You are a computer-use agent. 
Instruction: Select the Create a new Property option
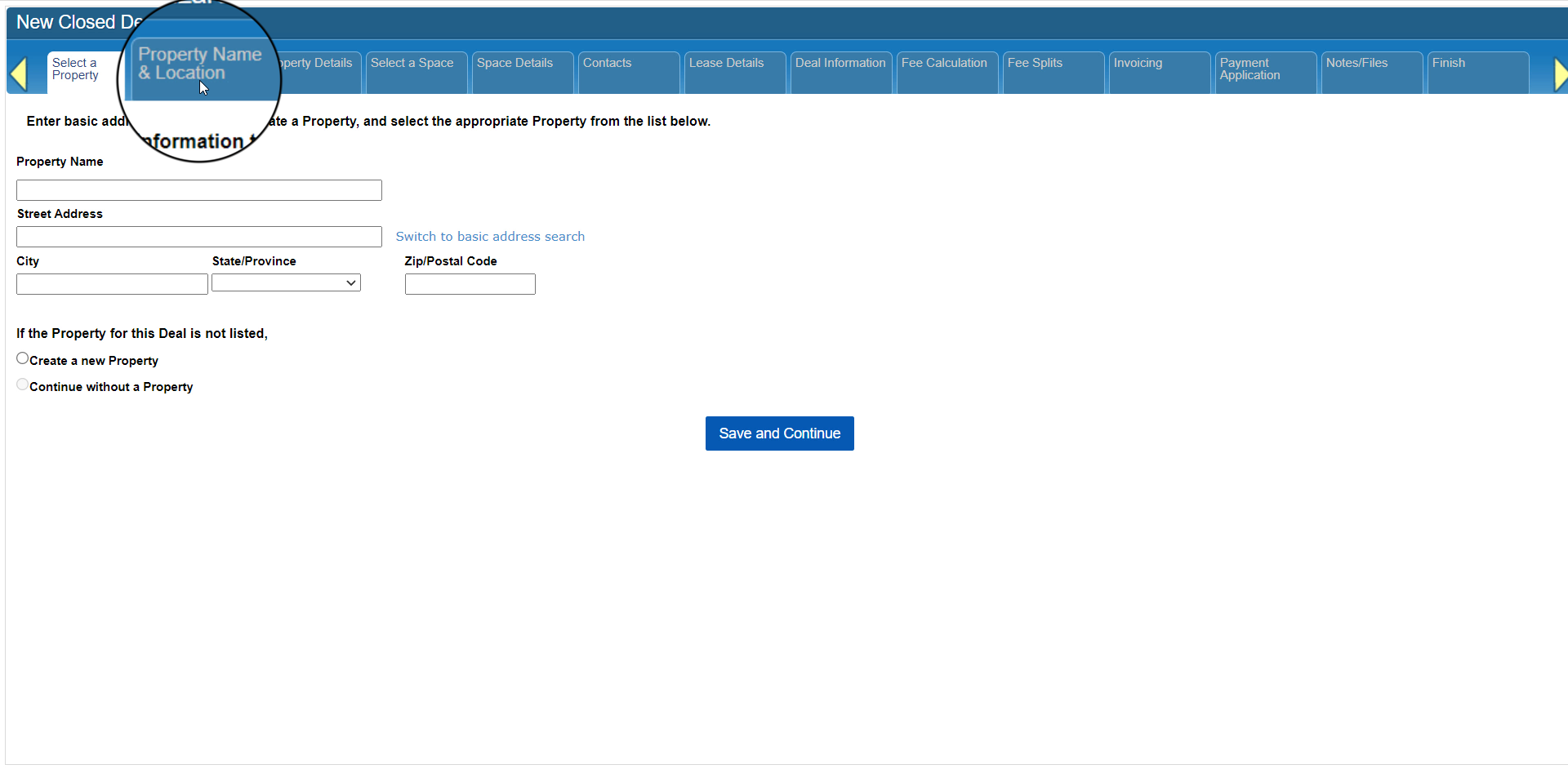23,358
